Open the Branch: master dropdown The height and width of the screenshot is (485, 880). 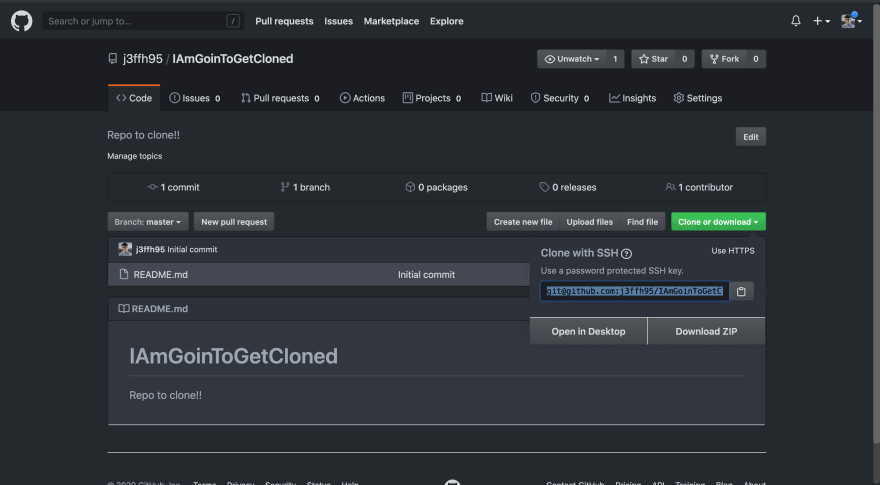coord(148,222)
